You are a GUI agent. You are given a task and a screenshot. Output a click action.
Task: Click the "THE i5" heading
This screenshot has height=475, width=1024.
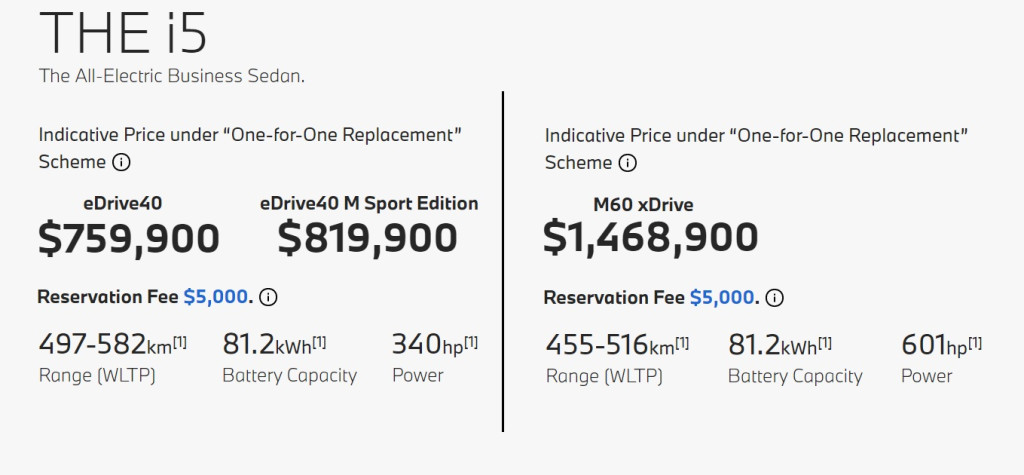point(122,34)
